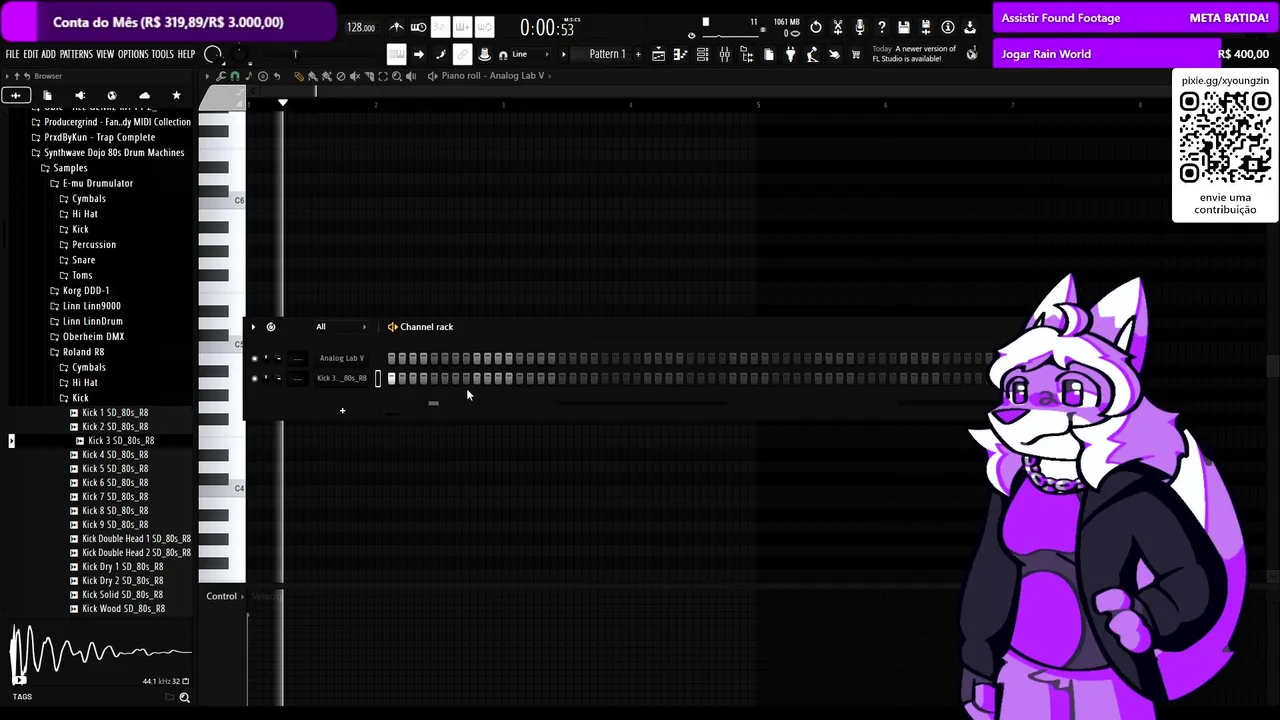Add a new pattern with plus button
This screenshot has height=720, width=1280.
[x=638, y=54]
